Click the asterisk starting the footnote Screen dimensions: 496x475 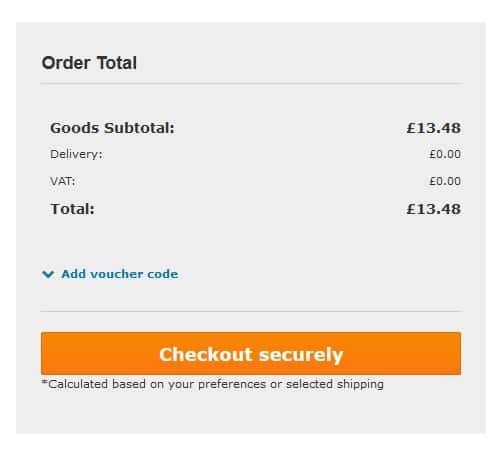(45, 382)
